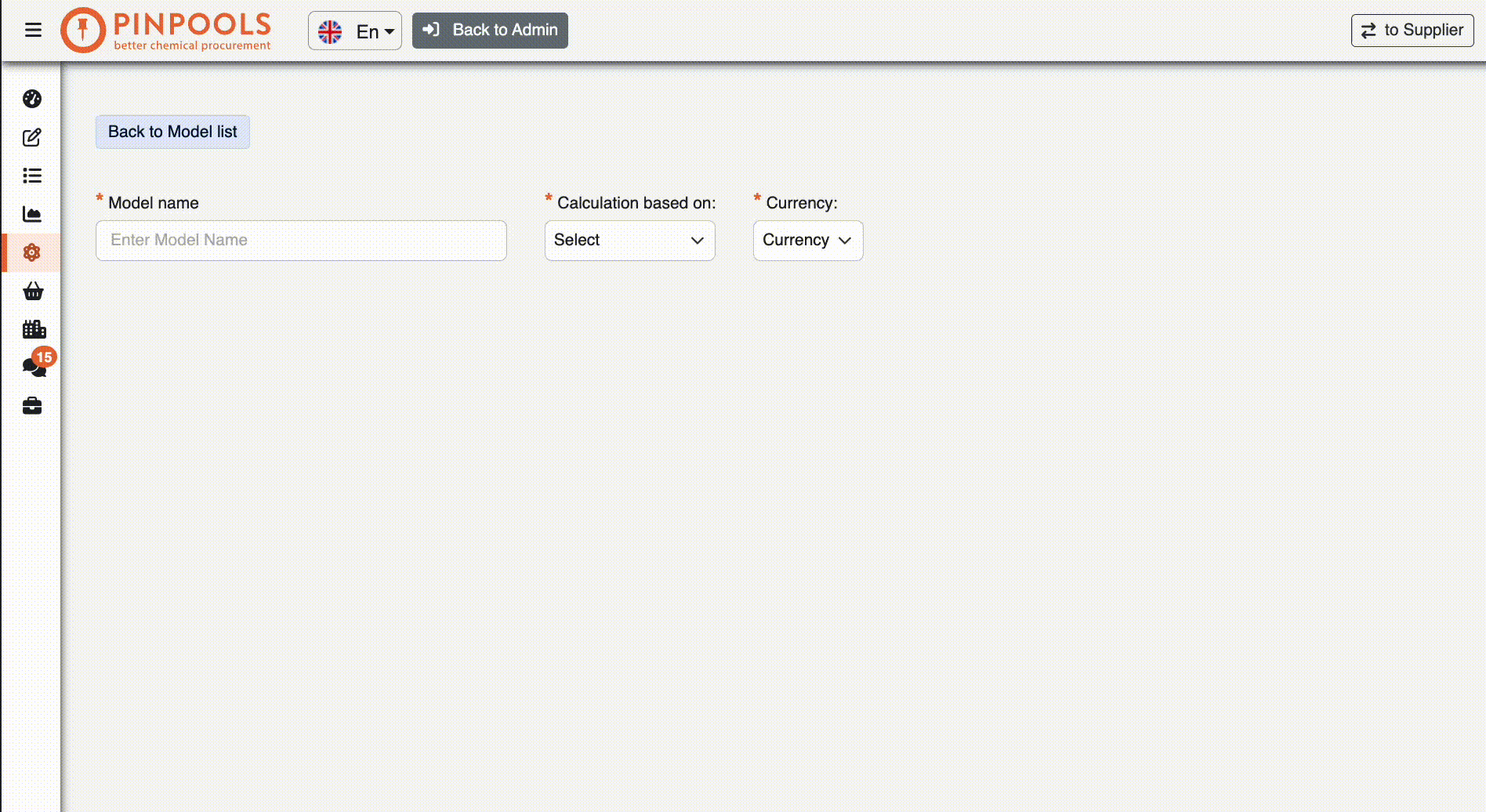
Task: Click the Calculation based on: label
Action: pos(636,203)
